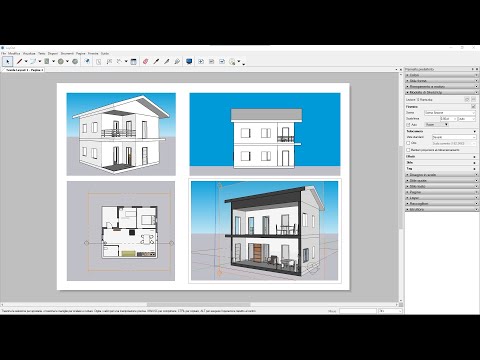Choose the Split tool
This screenshot has height=360, width=480.
167,61
